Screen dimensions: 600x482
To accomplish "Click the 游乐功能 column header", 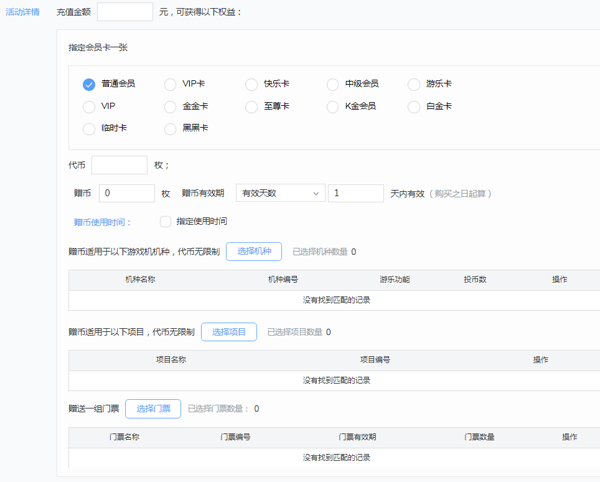I will click(x=395, y=280).
